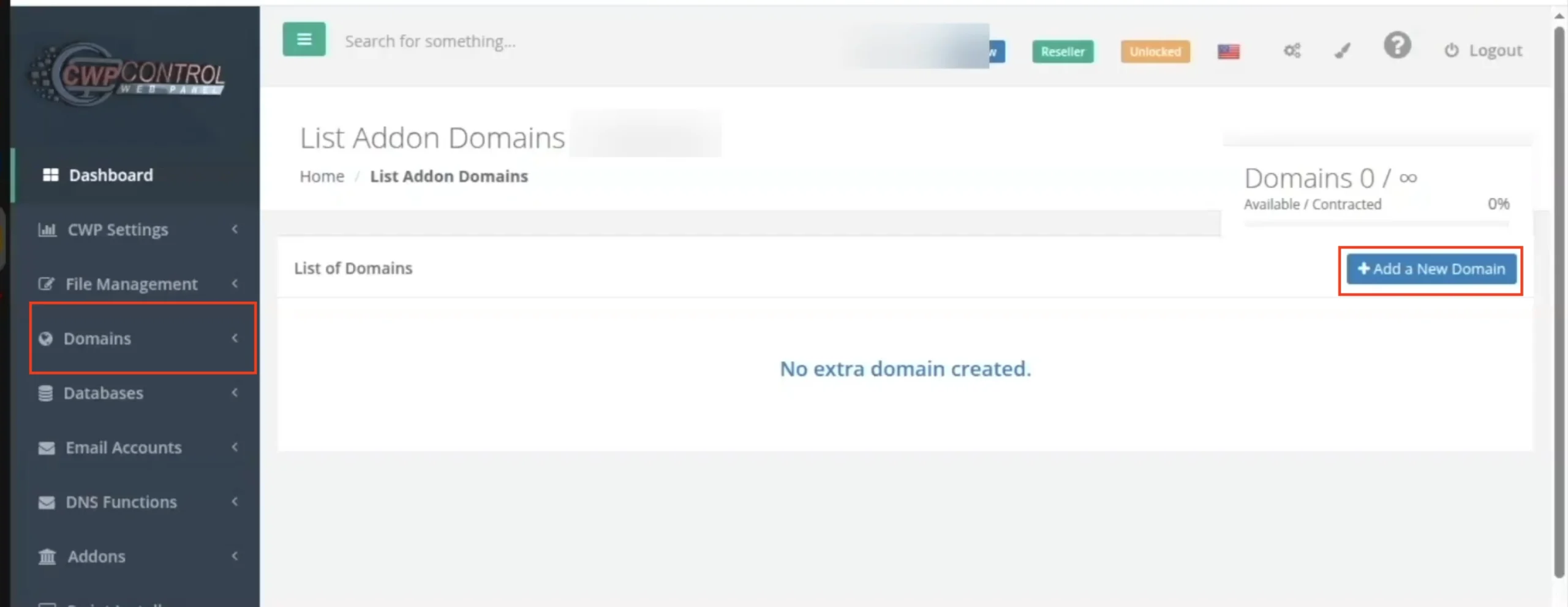
Task: Click the Email Accounts envelope icon
Action: coord(47,448)
